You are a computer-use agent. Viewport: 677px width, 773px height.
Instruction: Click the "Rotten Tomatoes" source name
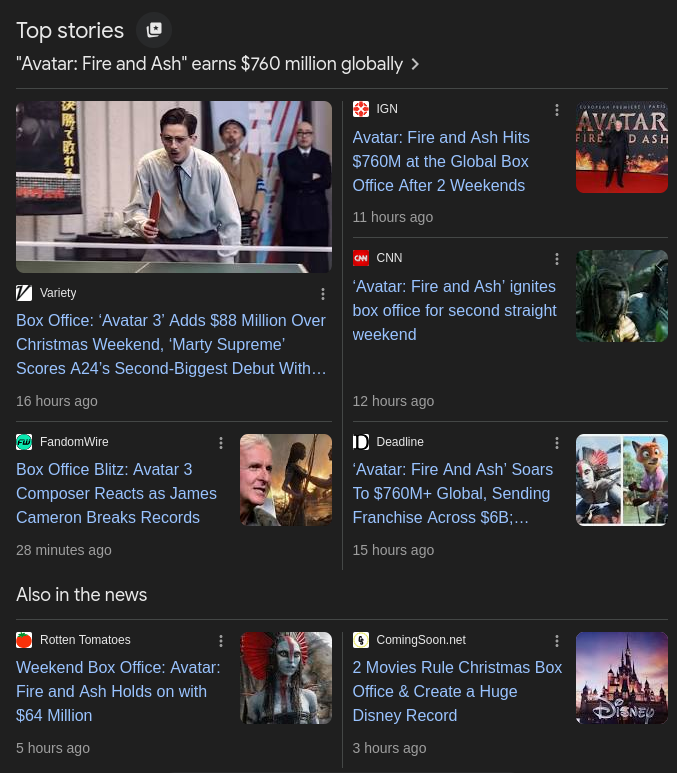click(x=85, y=640)
